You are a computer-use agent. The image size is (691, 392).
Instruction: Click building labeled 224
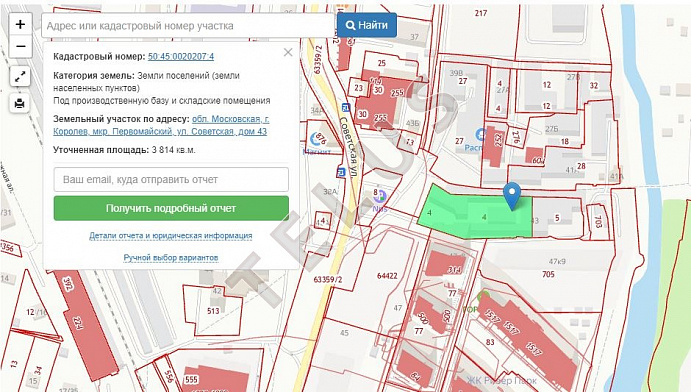click(x=78, y=322)
